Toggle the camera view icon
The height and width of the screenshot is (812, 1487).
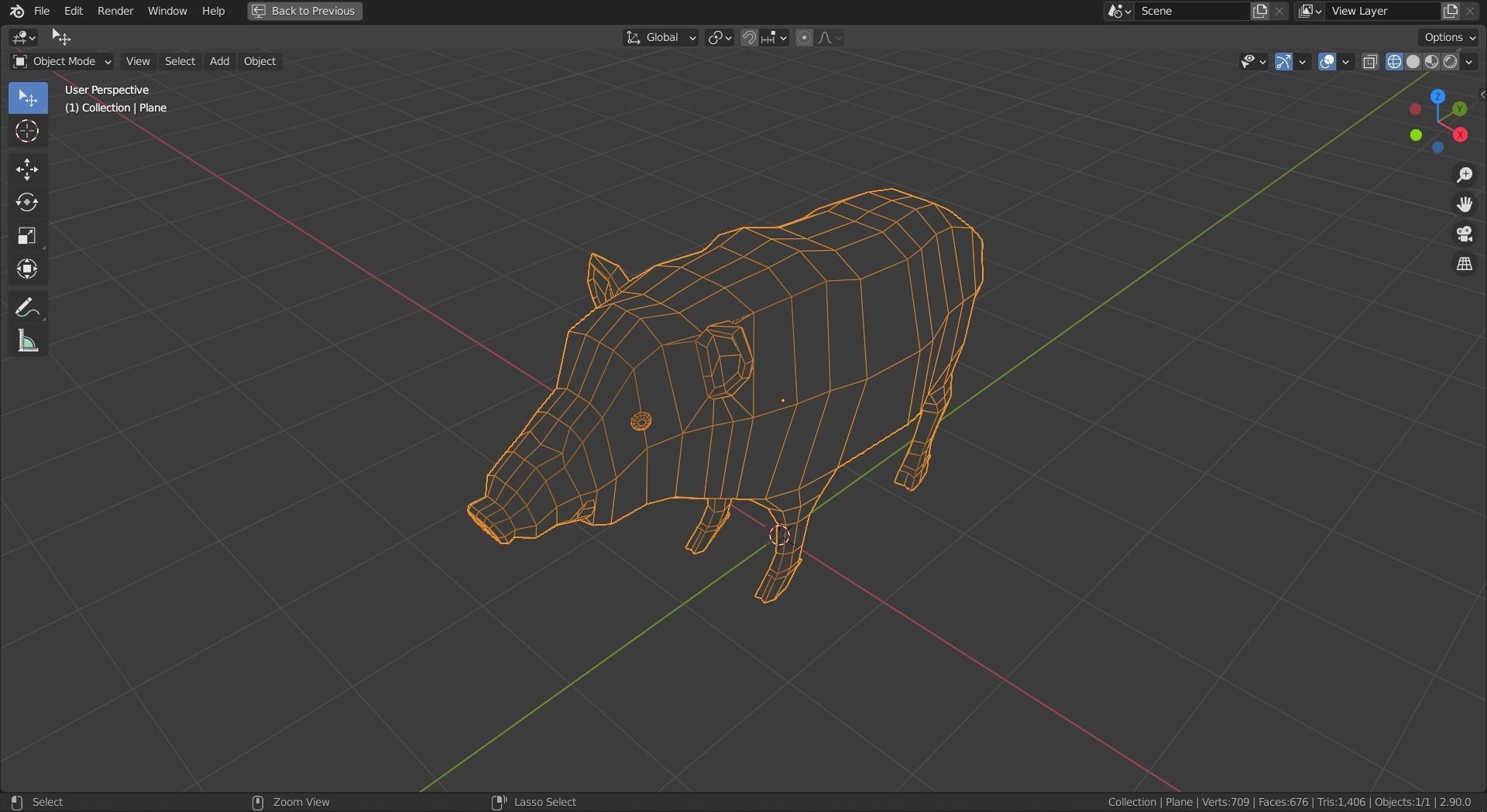[1464, 234]
